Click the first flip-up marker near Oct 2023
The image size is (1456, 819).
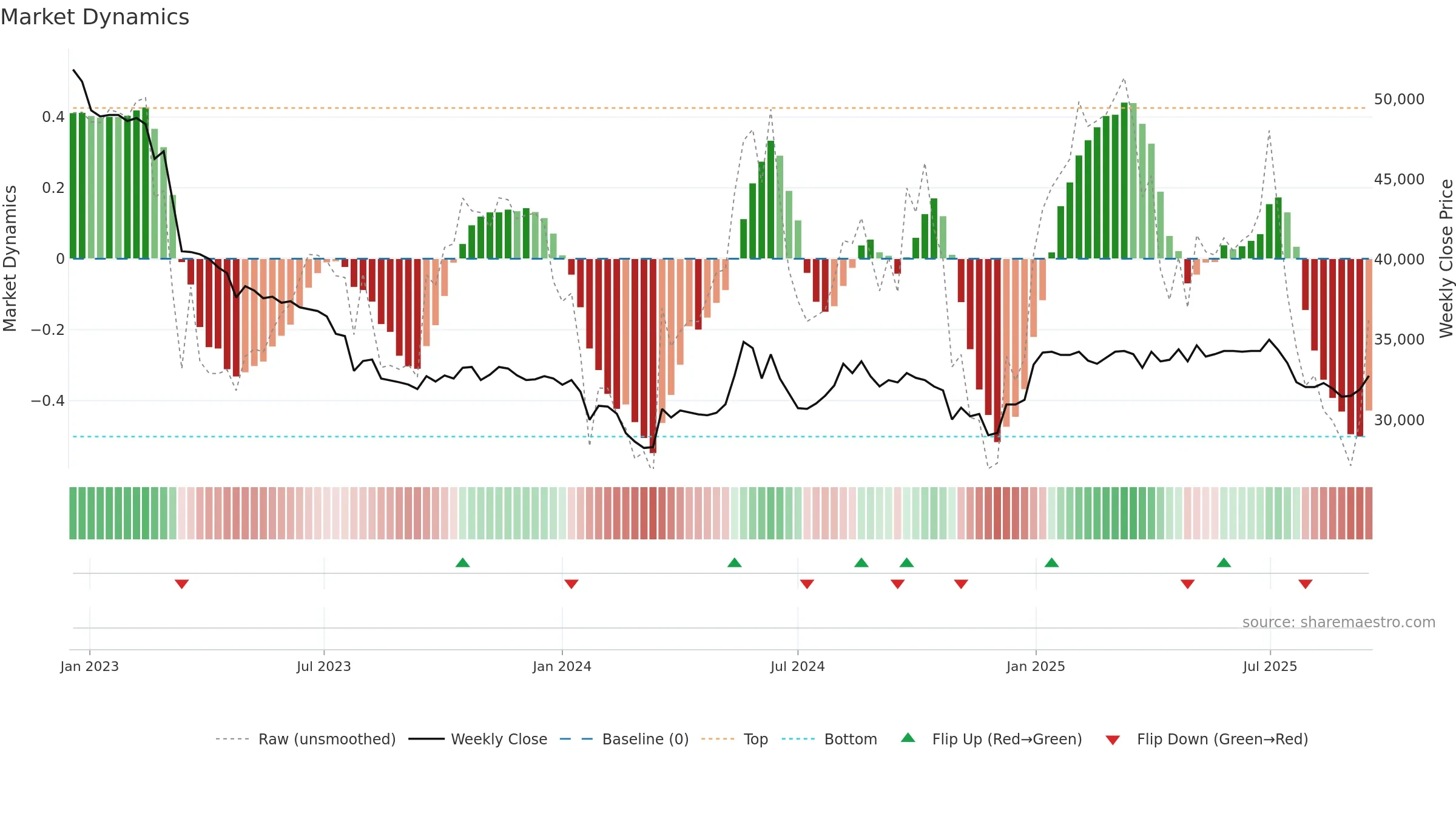463,562
